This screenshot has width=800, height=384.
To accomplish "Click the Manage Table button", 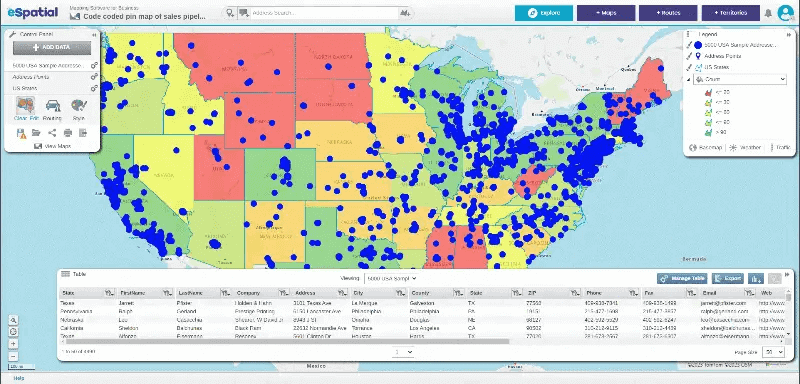I will (683, 278).
